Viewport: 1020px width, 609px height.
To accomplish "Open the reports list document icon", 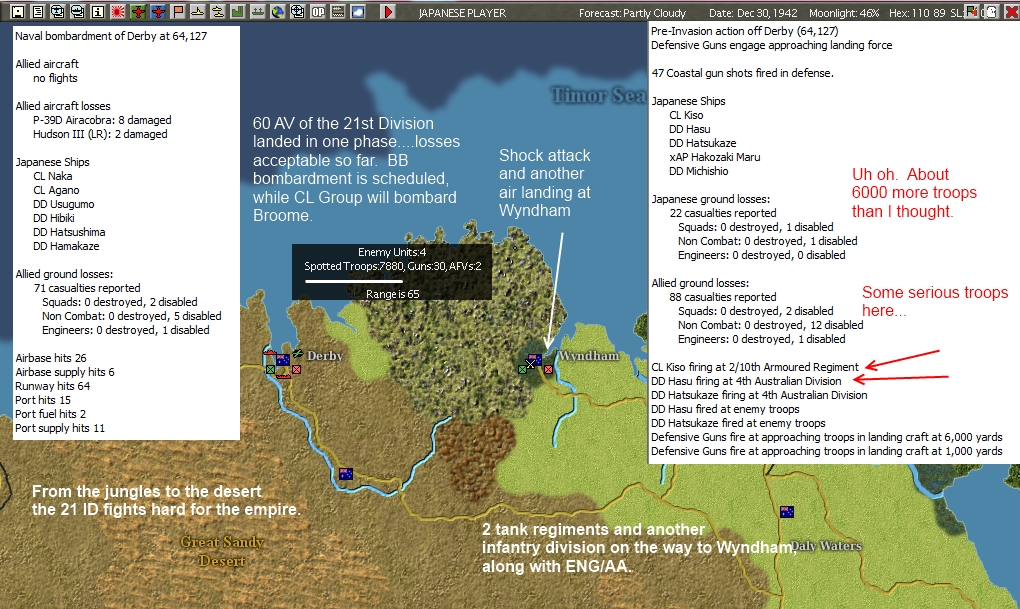I will [x=38, y=12].
